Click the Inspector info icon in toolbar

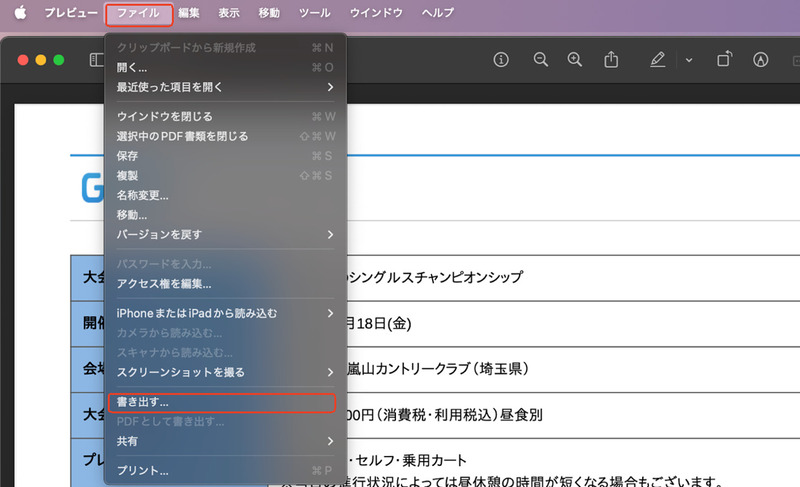pos(502,60)
